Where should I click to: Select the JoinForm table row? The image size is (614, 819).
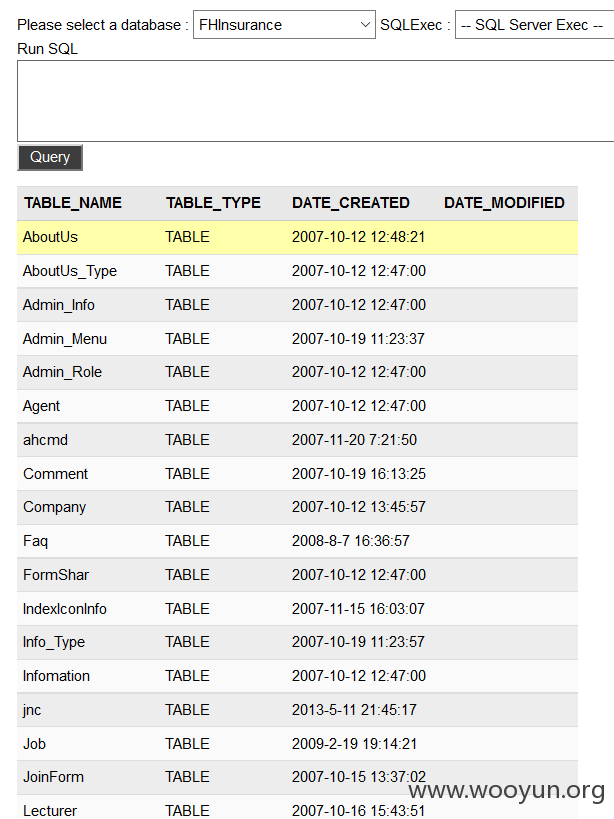[297, 777]
